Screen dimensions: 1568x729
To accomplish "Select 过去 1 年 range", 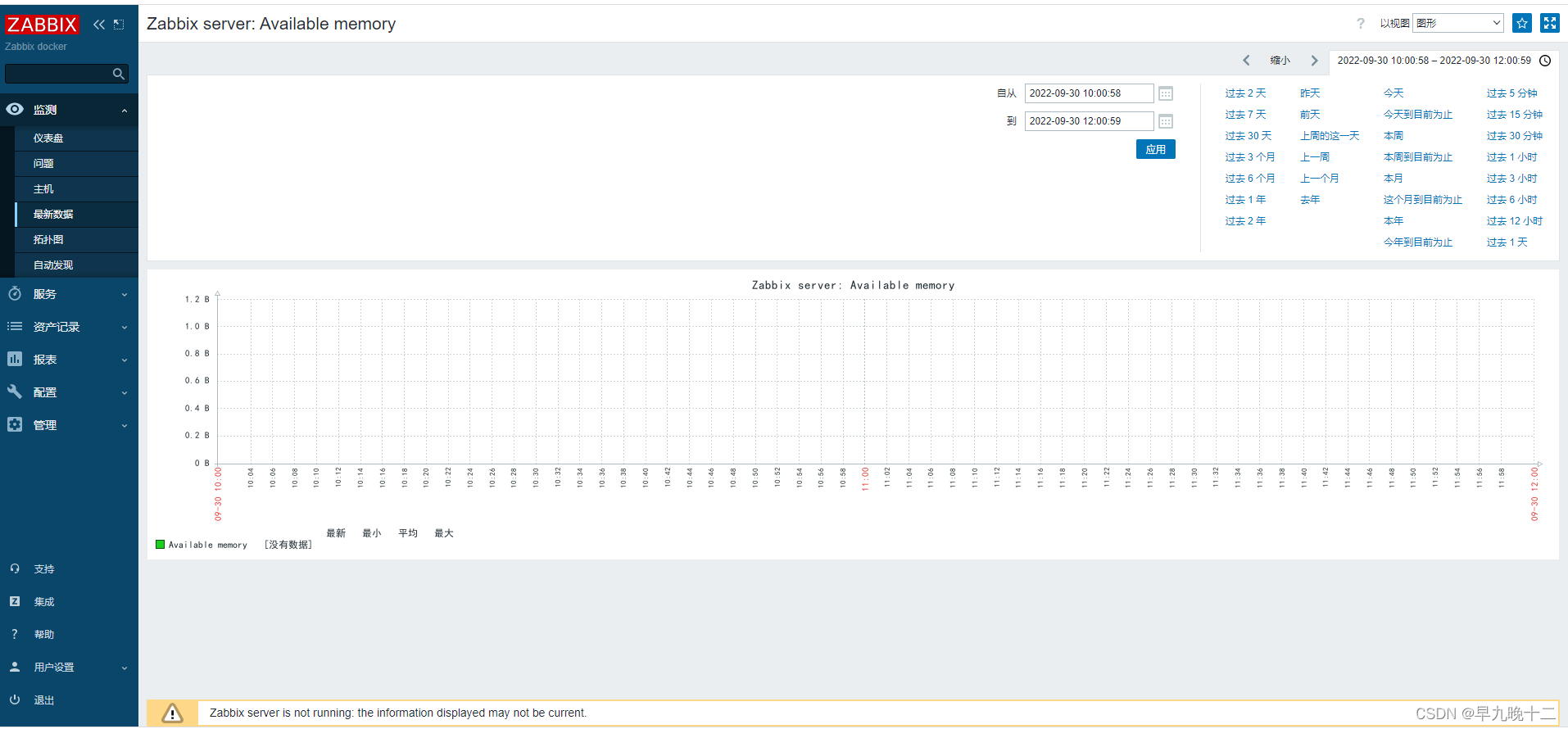I will coord(1245,200).
